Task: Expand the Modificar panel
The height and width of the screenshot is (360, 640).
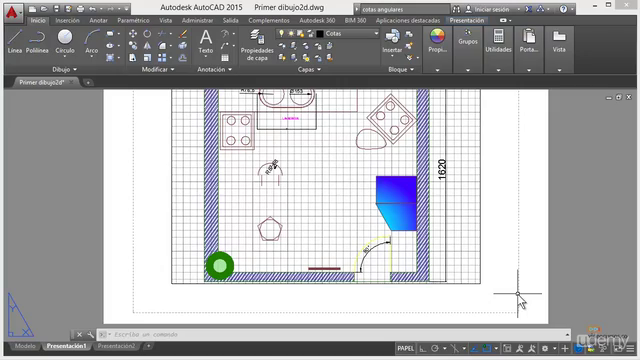Action: coord(158,69)
